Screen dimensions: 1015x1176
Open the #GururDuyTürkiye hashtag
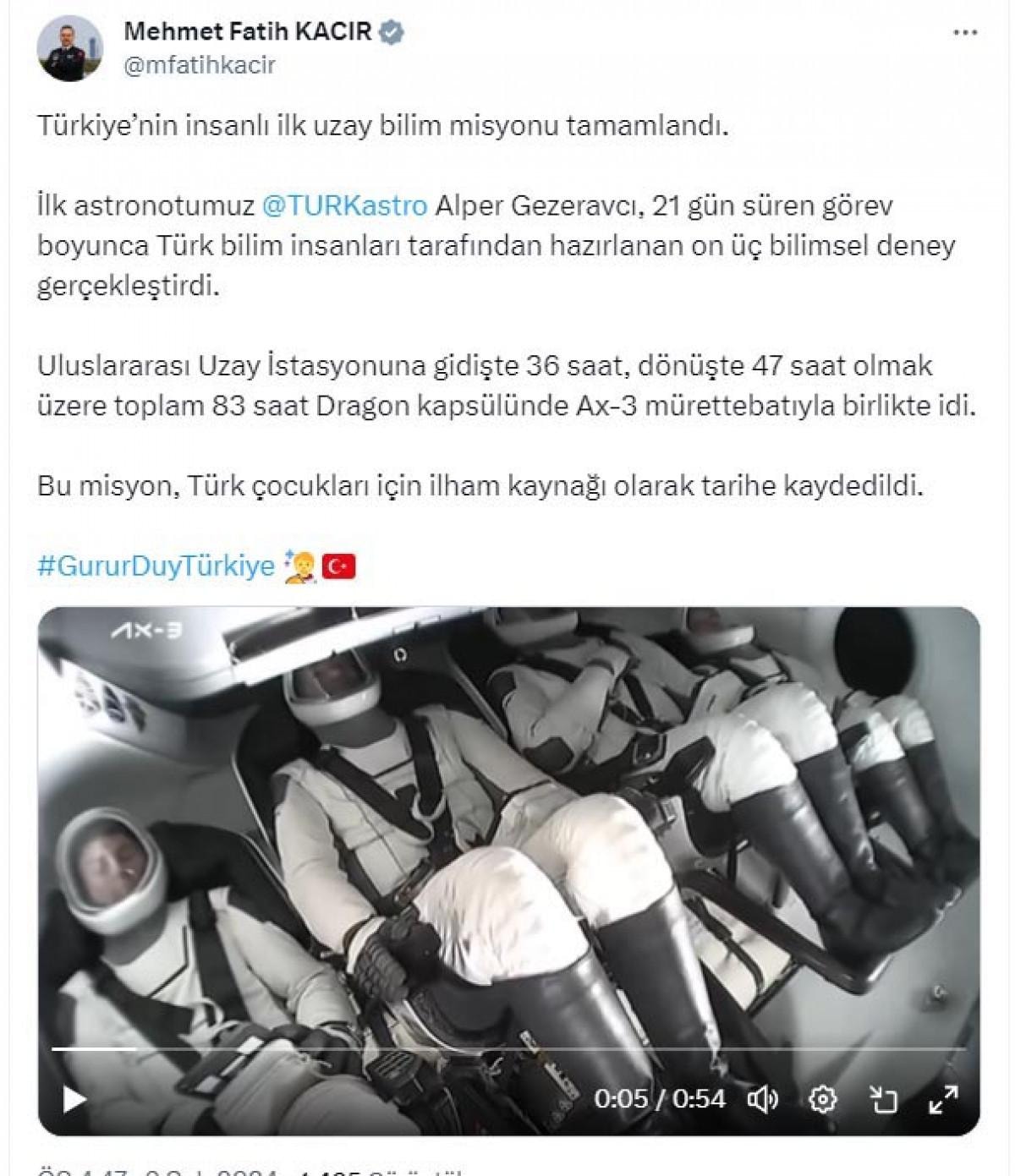(x=156, y=566)
